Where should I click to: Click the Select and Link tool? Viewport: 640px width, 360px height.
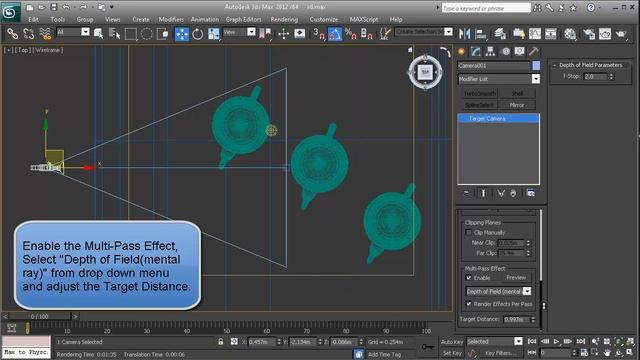coord(13,33)
